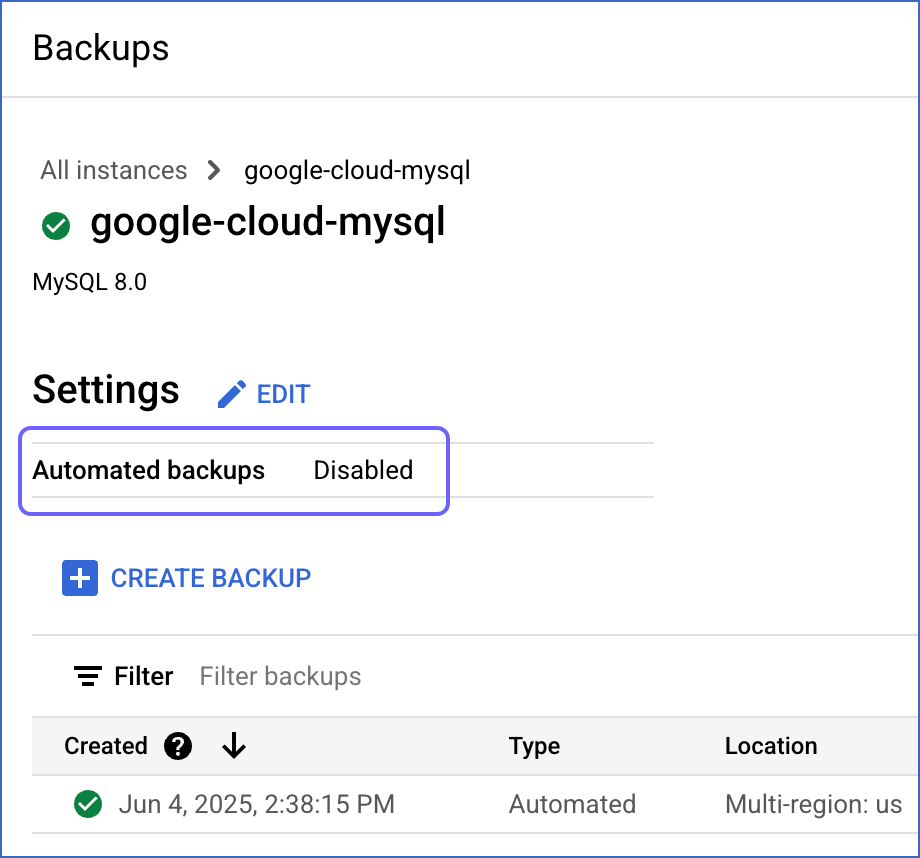Click the MySQL 8.0 version text
The height and width of the screenshot is (858, 920).
89,282
